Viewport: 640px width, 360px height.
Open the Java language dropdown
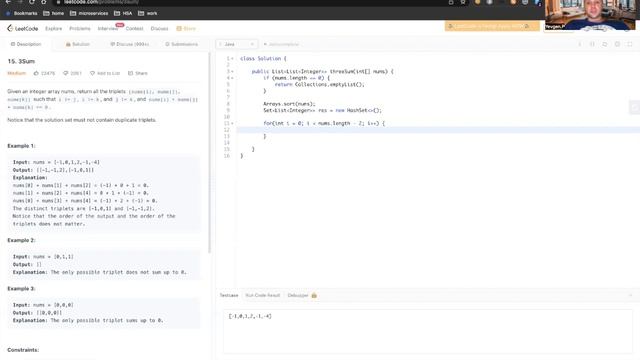tap(236, 44)
